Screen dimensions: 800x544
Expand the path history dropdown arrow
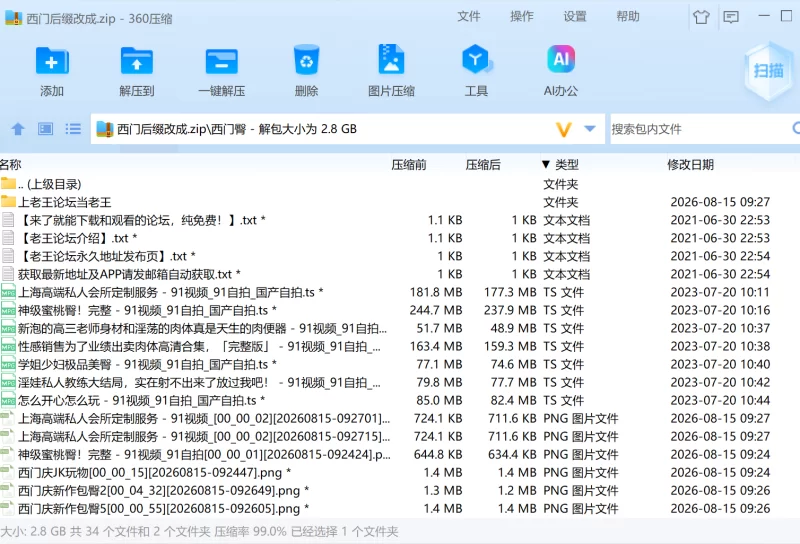click(x=590, y=129)
